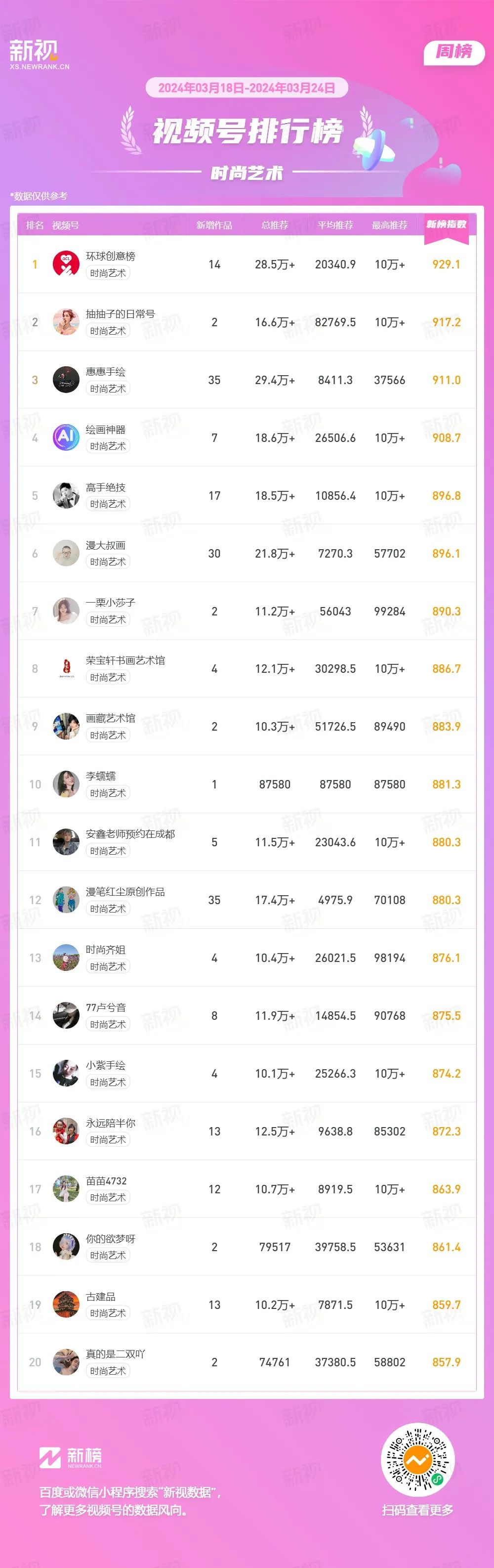Click the 环球创意榜 red avatar icon
This screenshot has height=1568, width=494.
click(66, 264)
